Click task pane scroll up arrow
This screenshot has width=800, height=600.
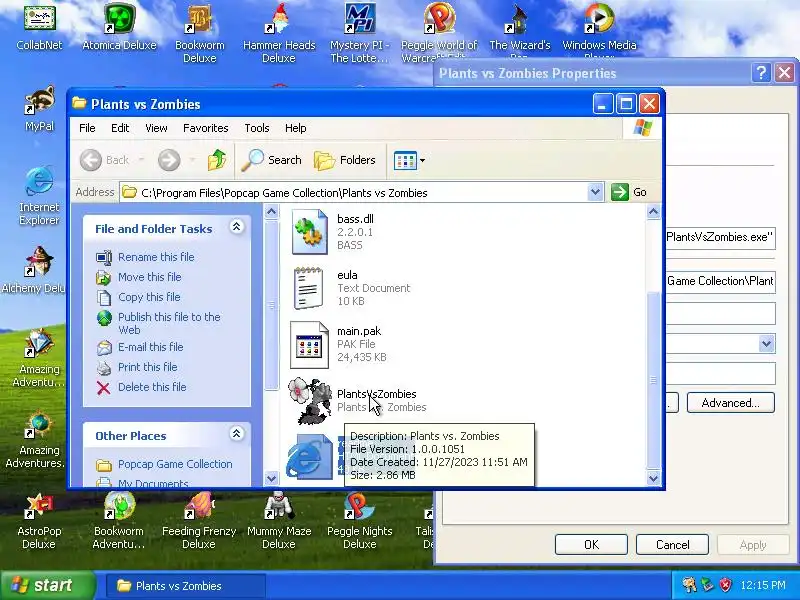tap(271, 211)
